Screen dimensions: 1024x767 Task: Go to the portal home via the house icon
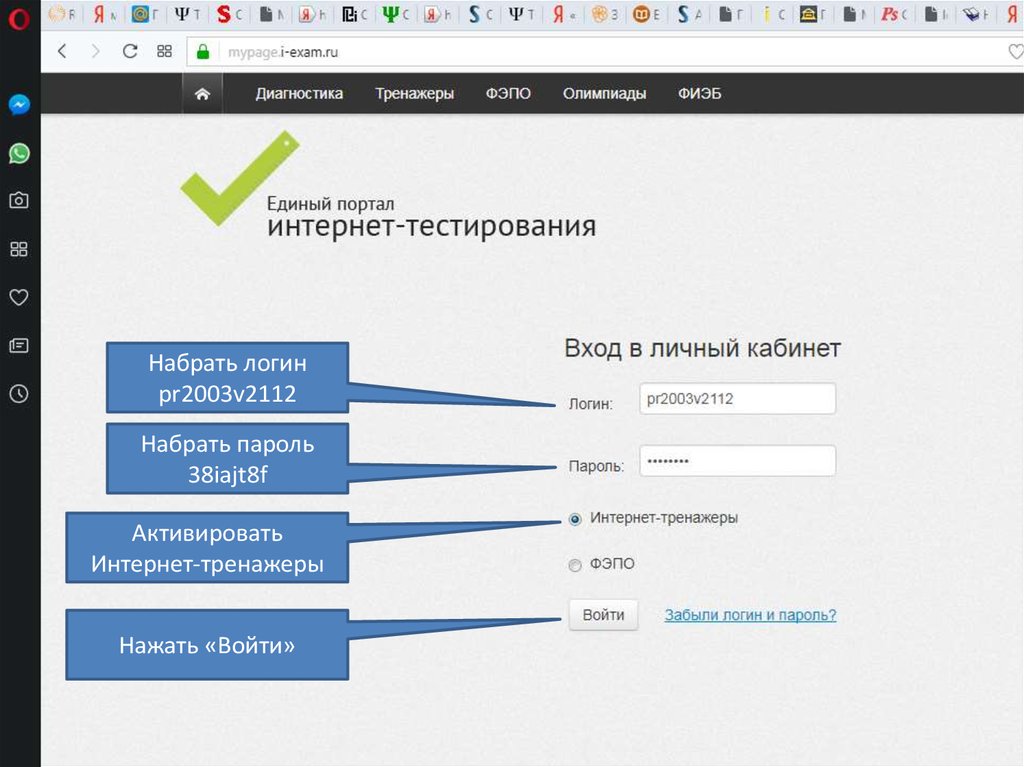[202, 93]
